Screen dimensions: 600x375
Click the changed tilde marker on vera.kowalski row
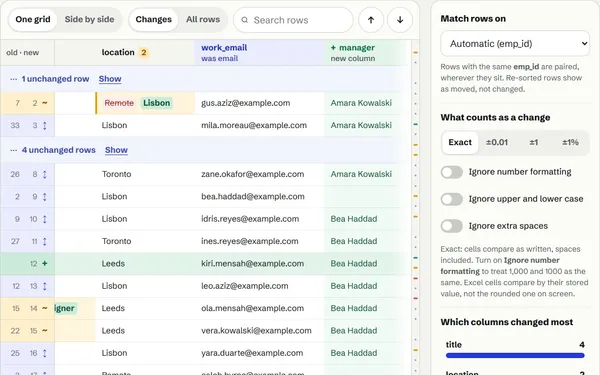(x=45, y=331)
